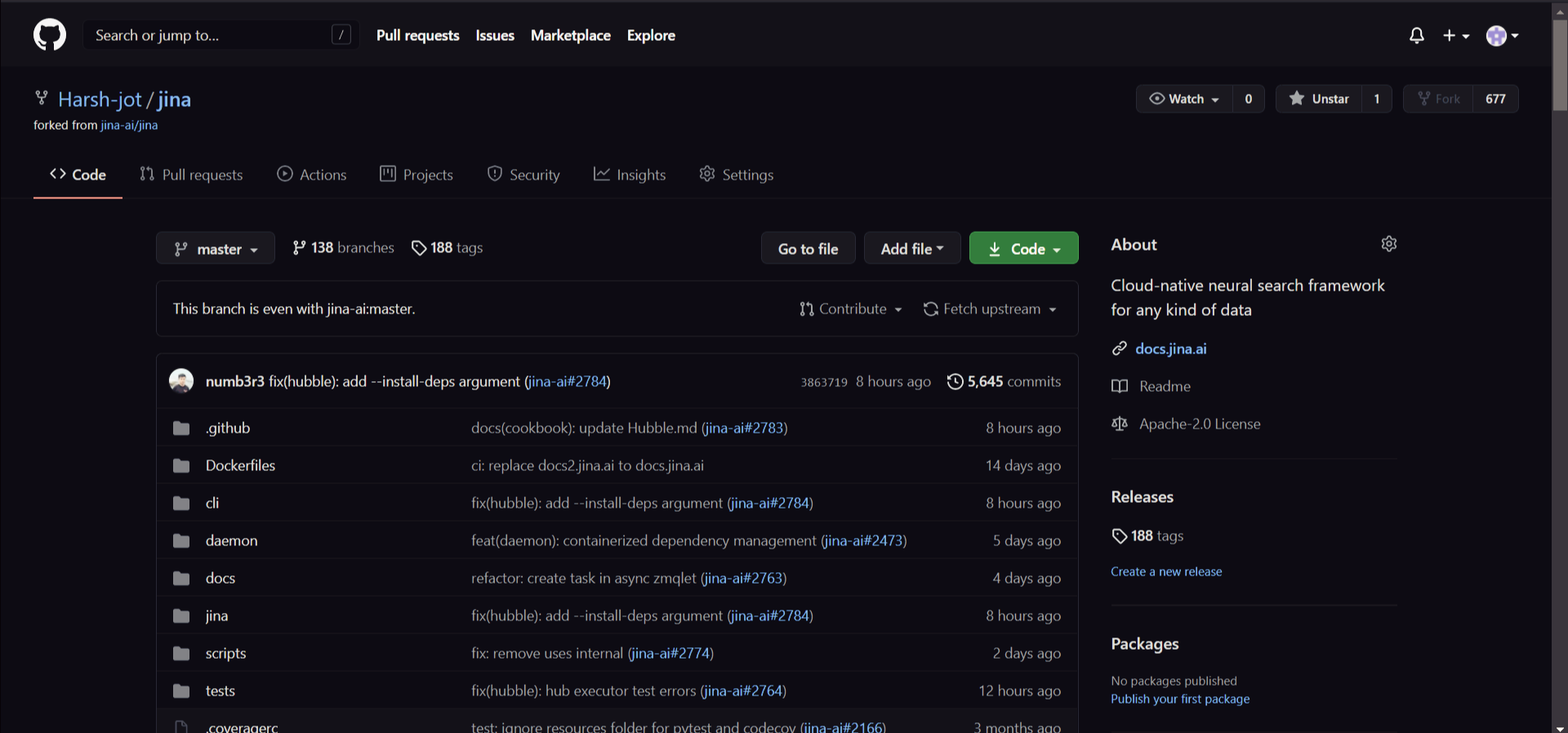
Task: Click the GitHub octocat logo
Action: (50, 35)
